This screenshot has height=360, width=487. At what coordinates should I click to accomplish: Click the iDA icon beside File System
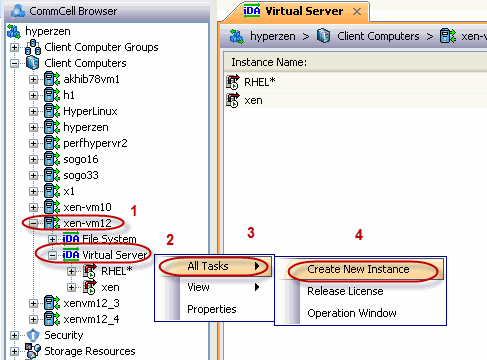(71, 239)
